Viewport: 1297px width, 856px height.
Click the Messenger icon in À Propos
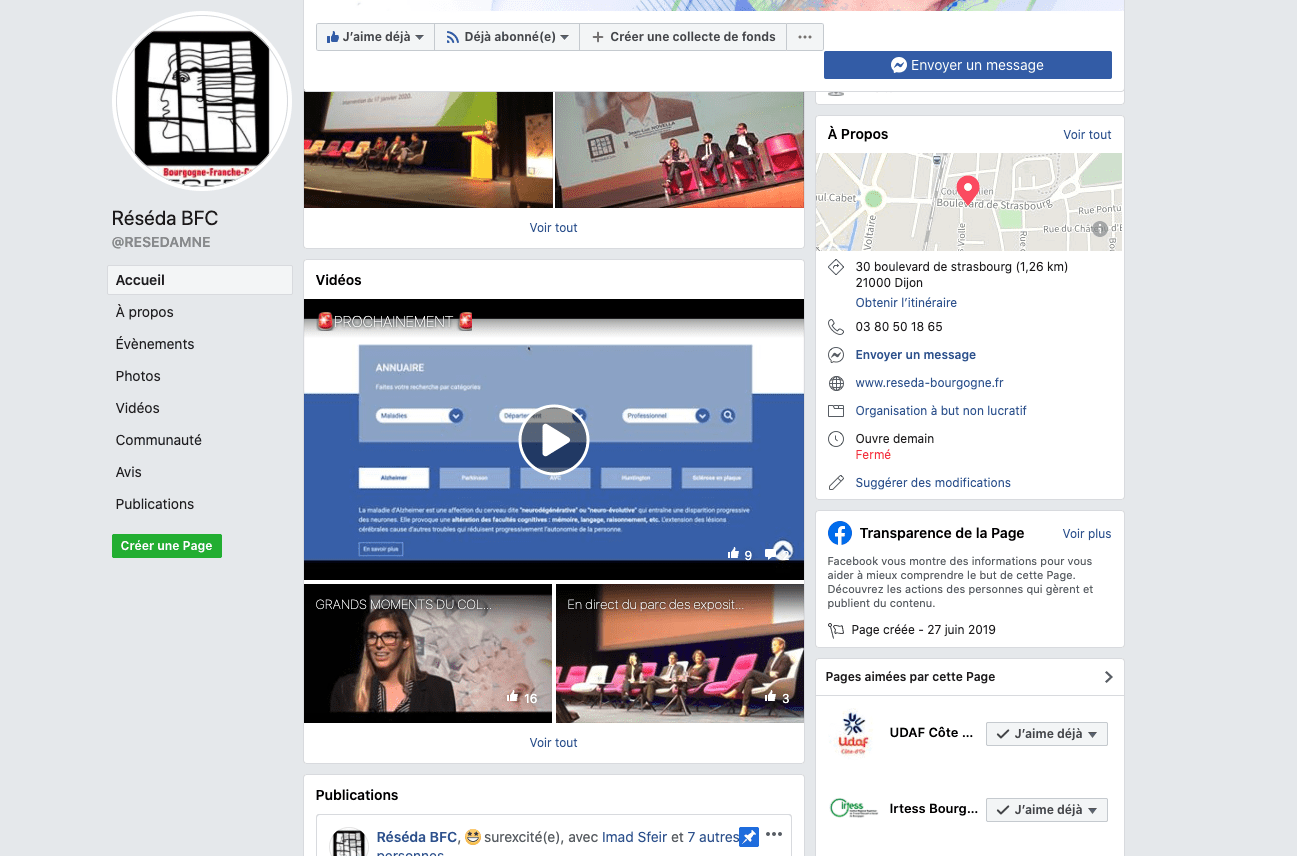[836, 355]
